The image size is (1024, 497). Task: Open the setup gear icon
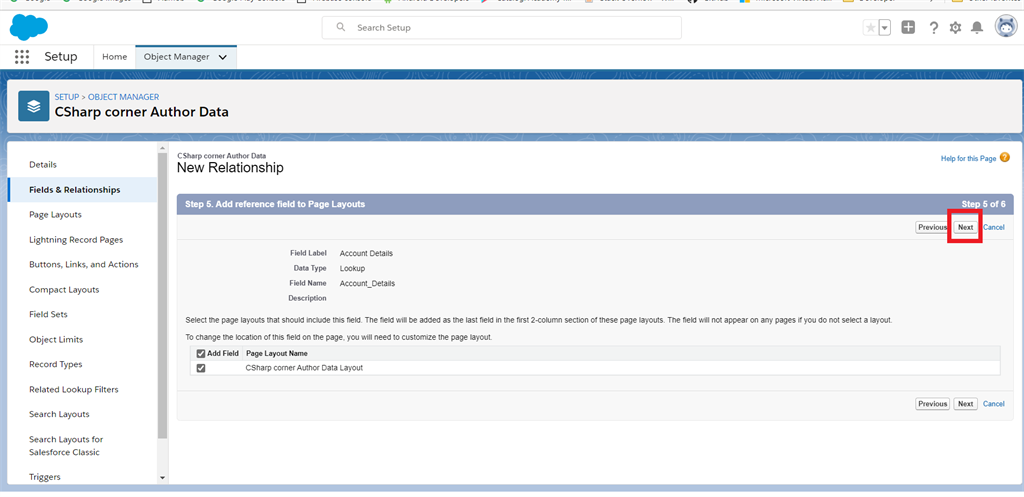click(955, 27)
